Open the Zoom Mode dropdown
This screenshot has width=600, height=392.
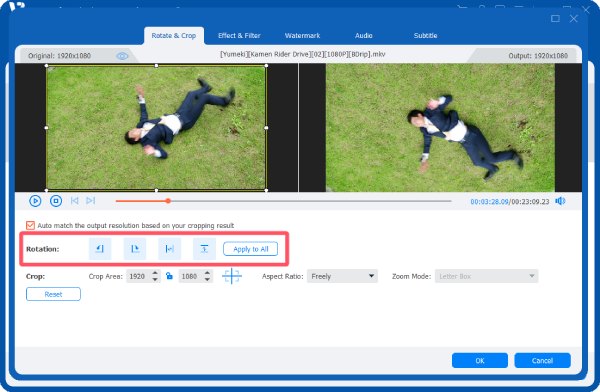[x=486, y=276]
